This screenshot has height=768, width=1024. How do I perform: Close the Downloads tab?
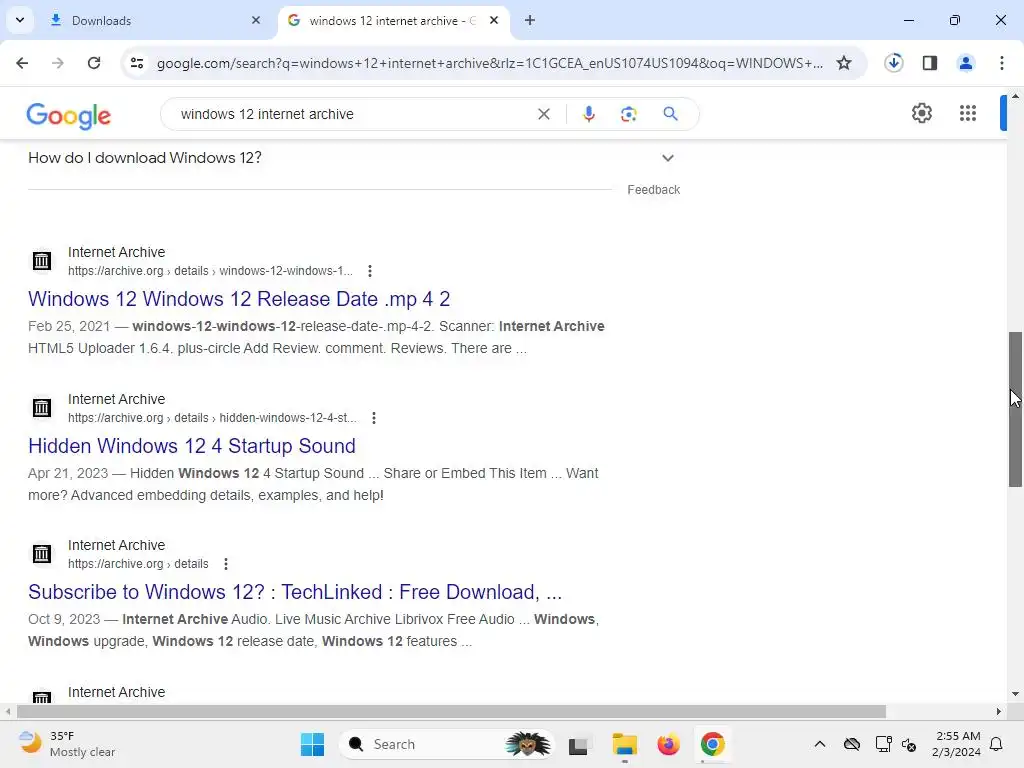[256, 20]
